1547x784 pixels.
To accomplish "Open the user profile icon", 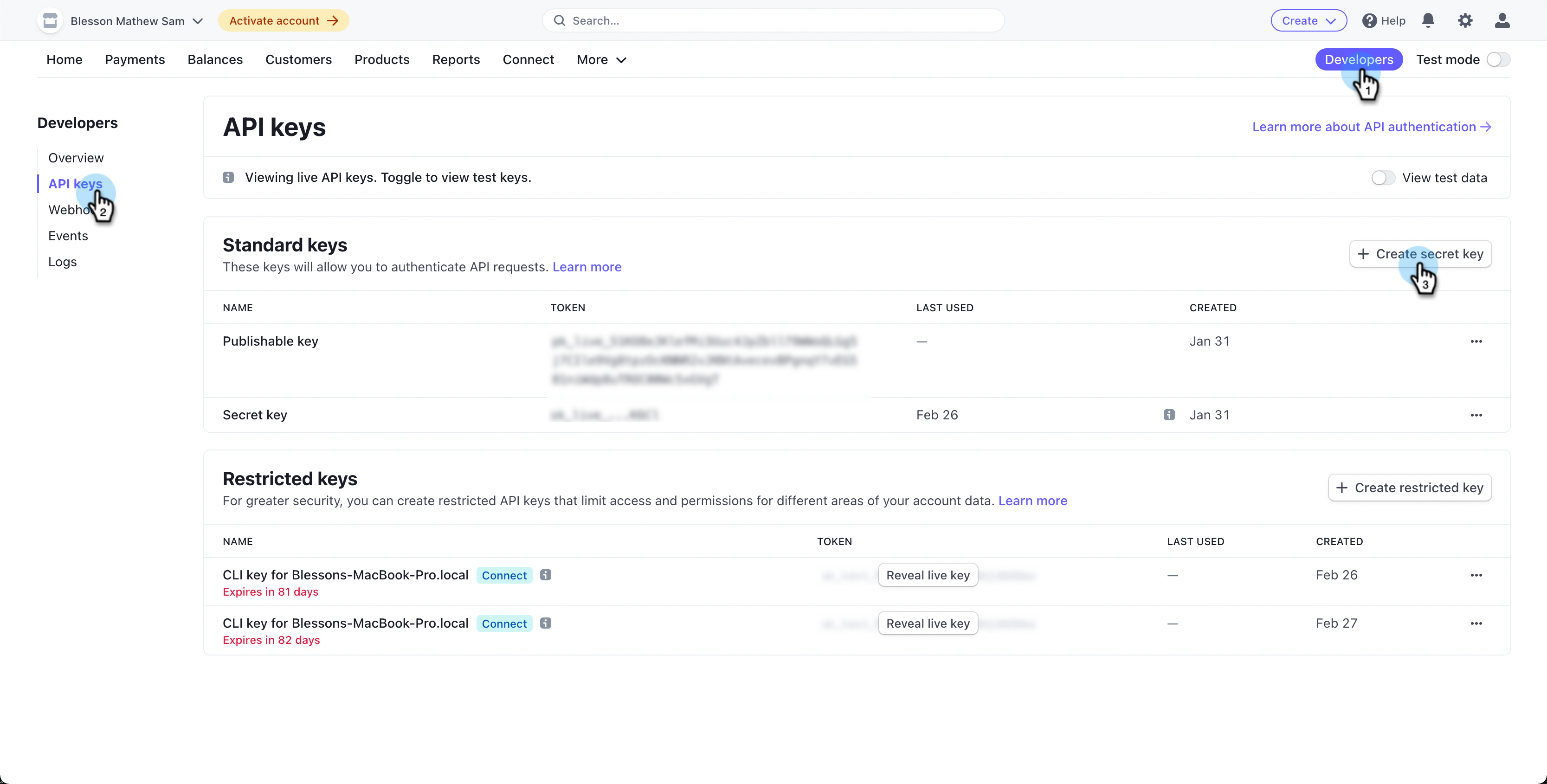I will pyautogui.click(x=1502, y=20).
